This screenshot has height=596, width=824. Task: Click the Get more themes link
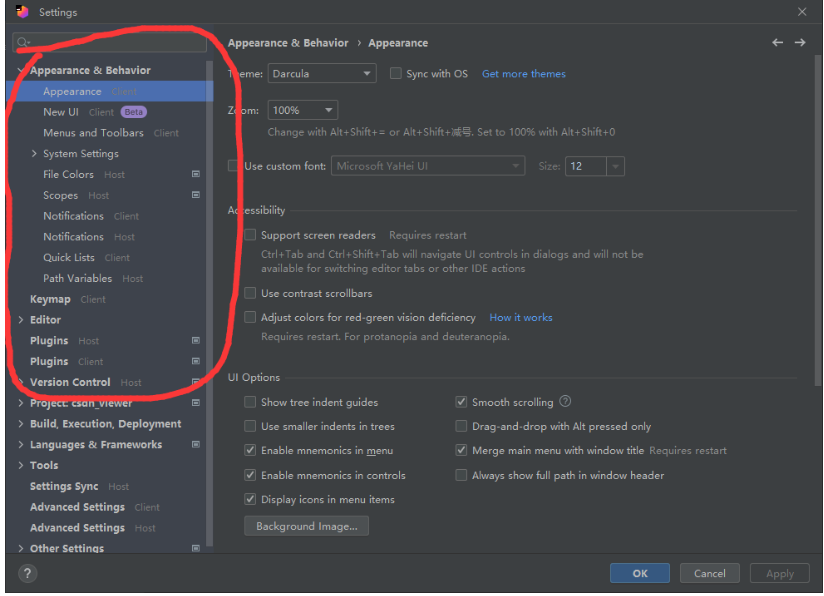pyautogui.click(x=523, y=74)
